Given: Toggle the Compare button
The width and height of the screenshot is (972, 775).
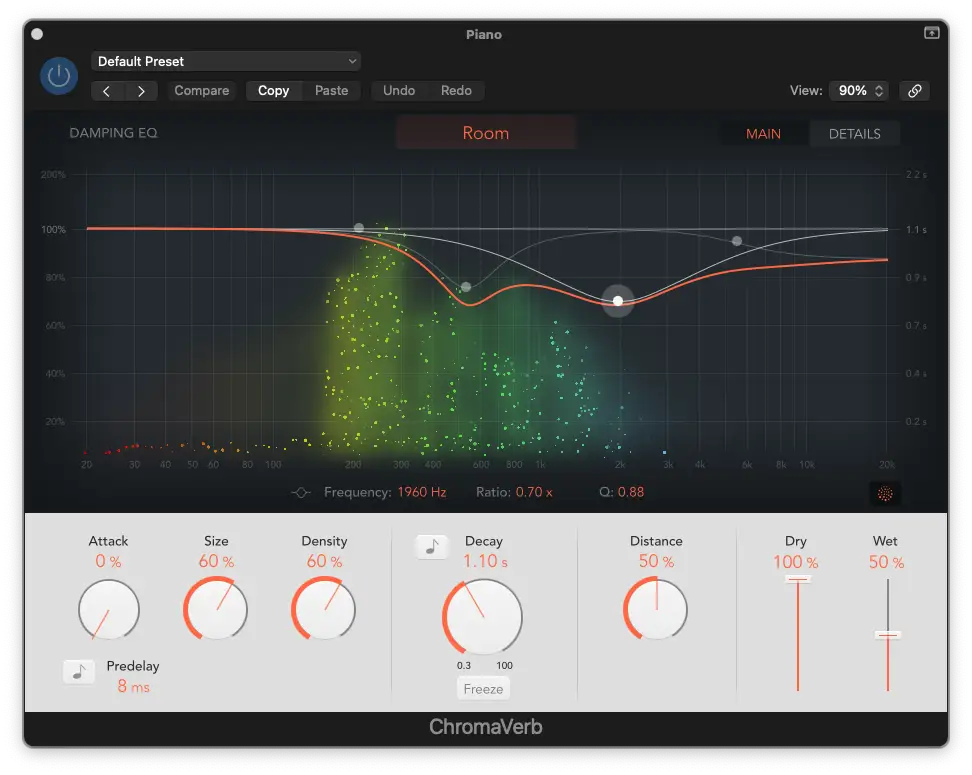Looking at the screenshot, I should tap(202, 91).
